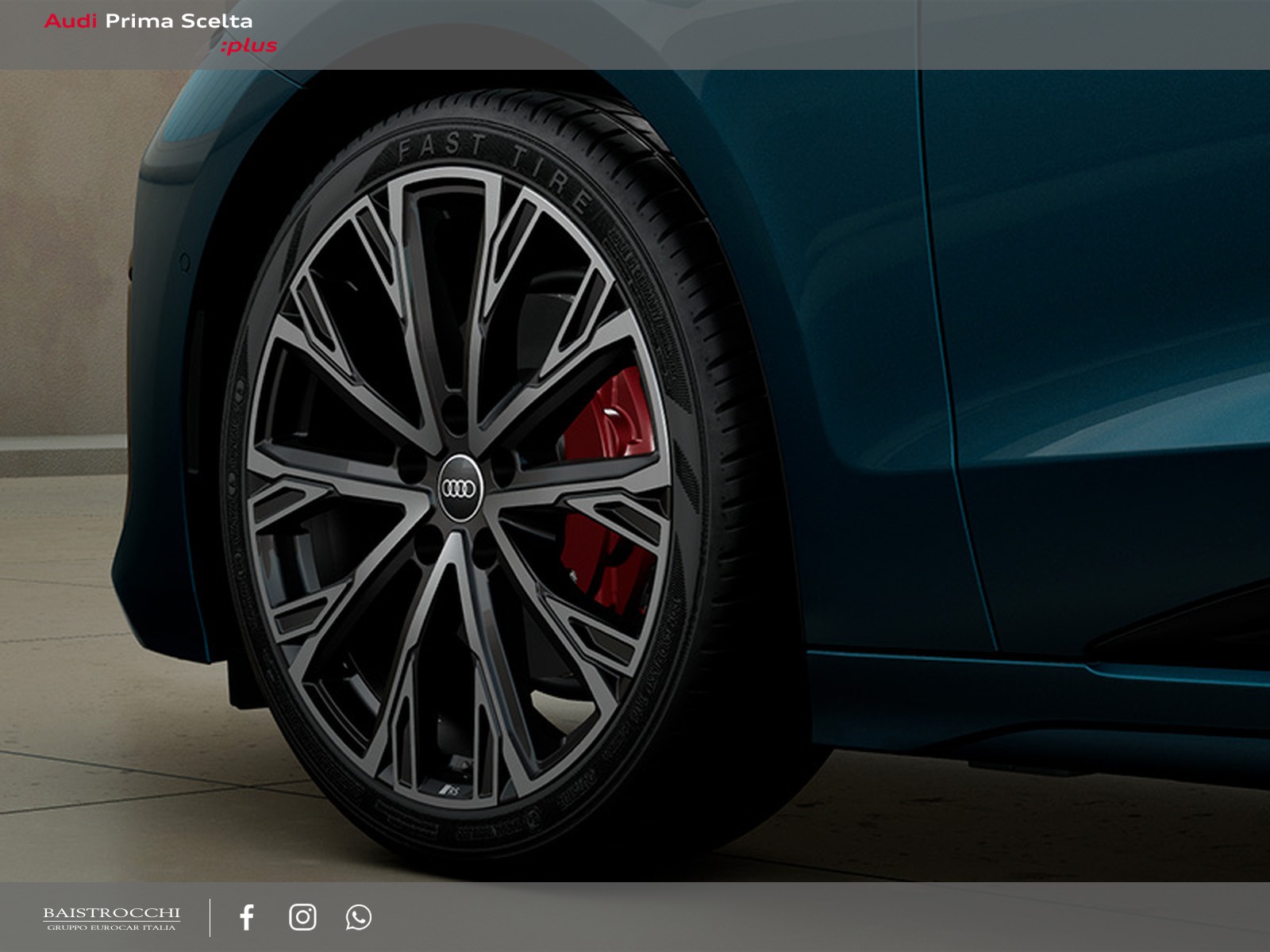Click the Baistrocchi dealer logo

click(111, 913)
